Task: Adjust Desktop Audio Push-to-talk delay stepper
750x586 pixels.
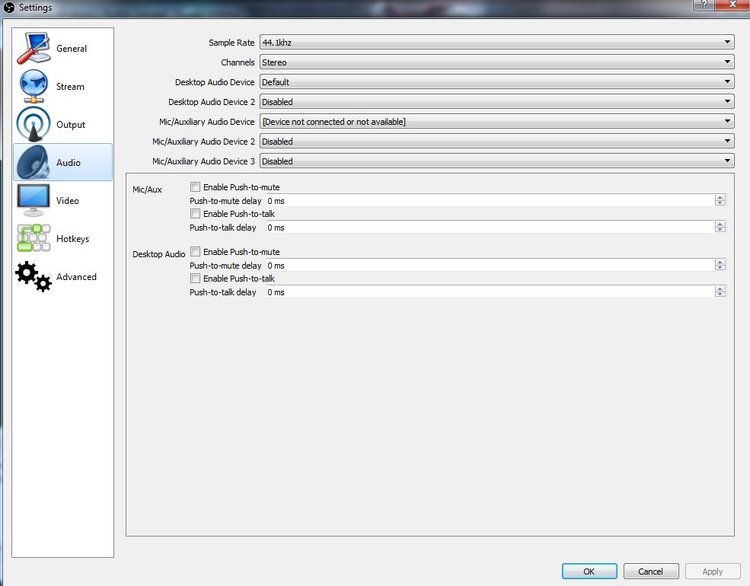Action: click(x=720, y=291)
